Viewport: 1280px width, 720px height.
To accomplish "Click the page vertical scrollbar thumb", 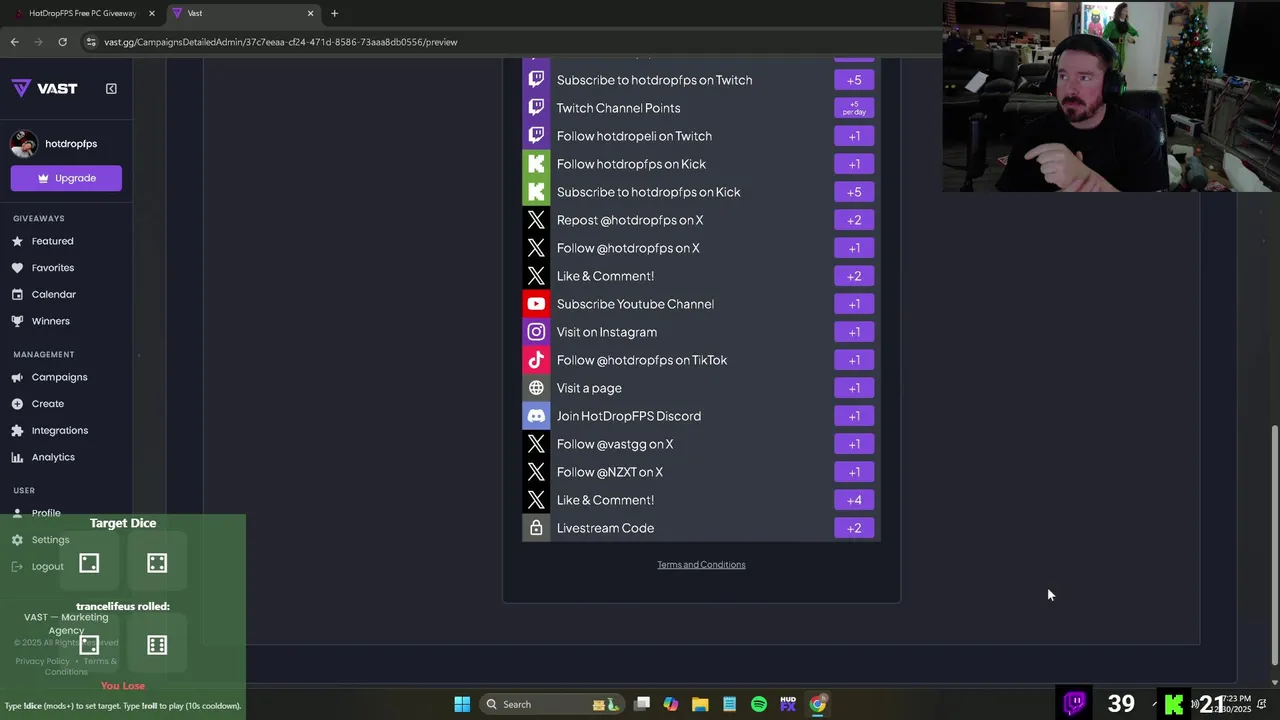I will [x=1274, y=543].
